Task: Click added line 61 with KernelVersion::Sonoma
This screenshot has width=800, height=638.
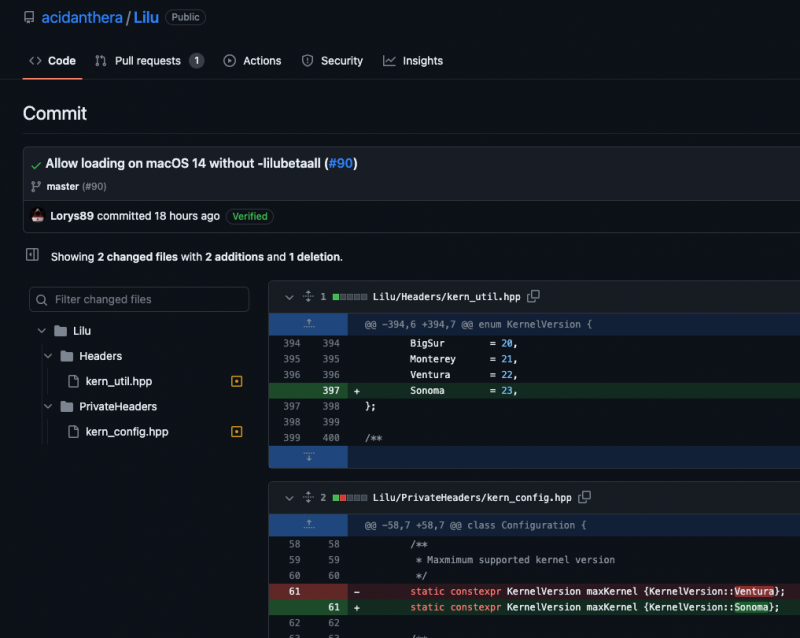Action: click(574, 607)
